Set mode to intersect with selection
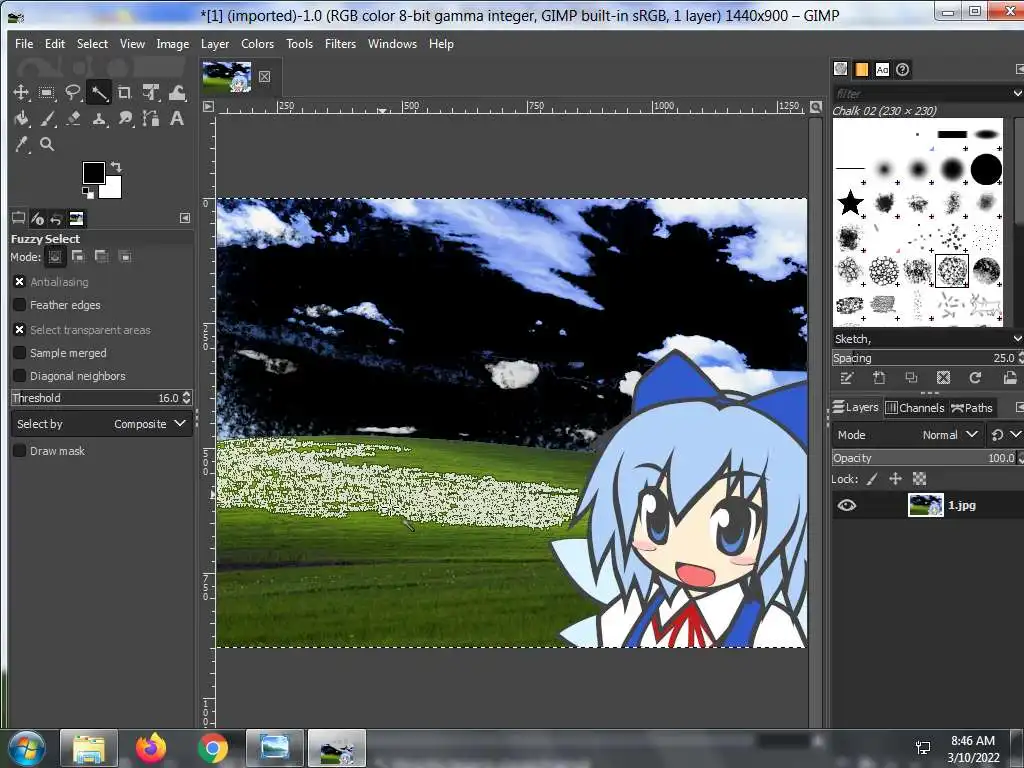 point(125,257)
